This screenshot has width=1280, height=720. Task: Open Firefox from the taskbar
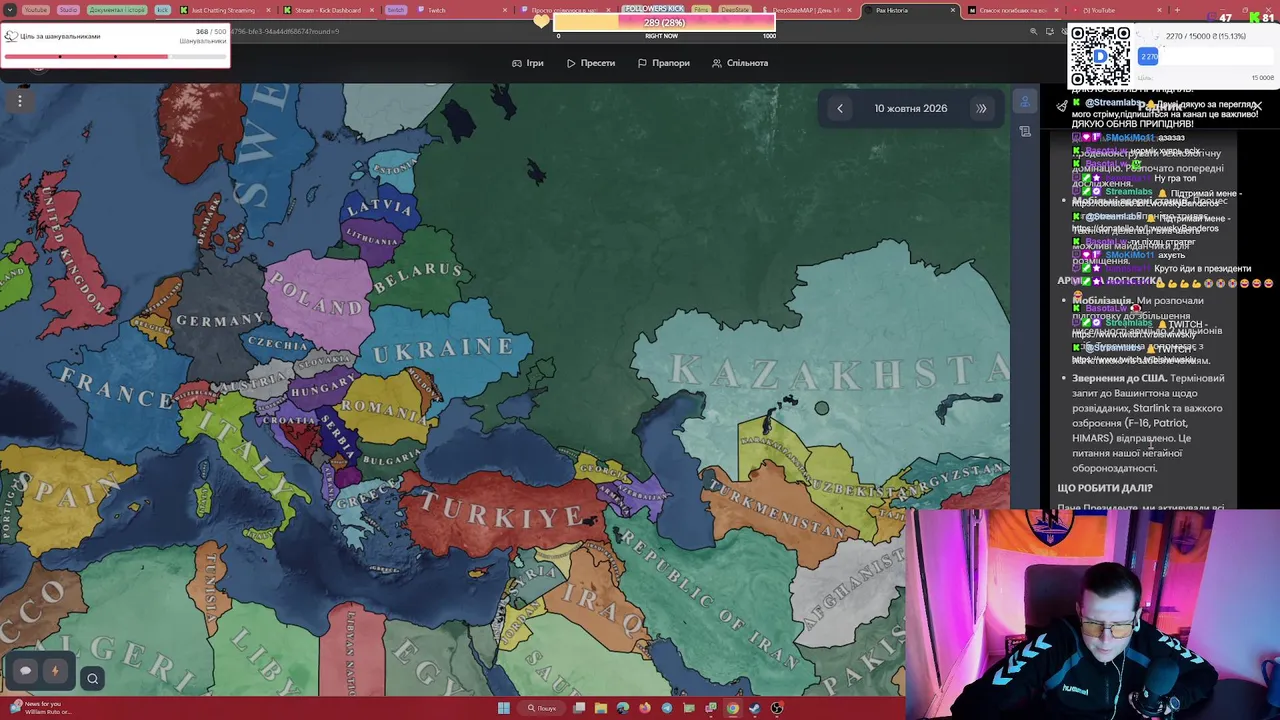tap(645, 708)
